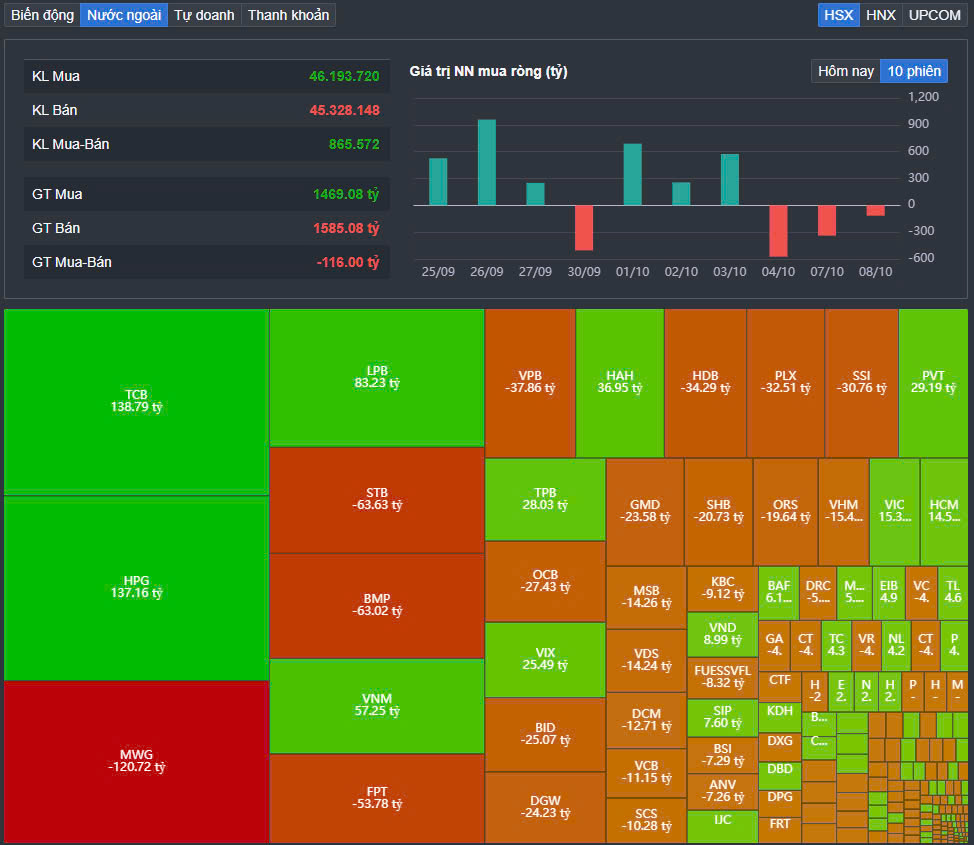Open the DCM treemap tile
Screen dimensions: 974x845
[646, 720]
